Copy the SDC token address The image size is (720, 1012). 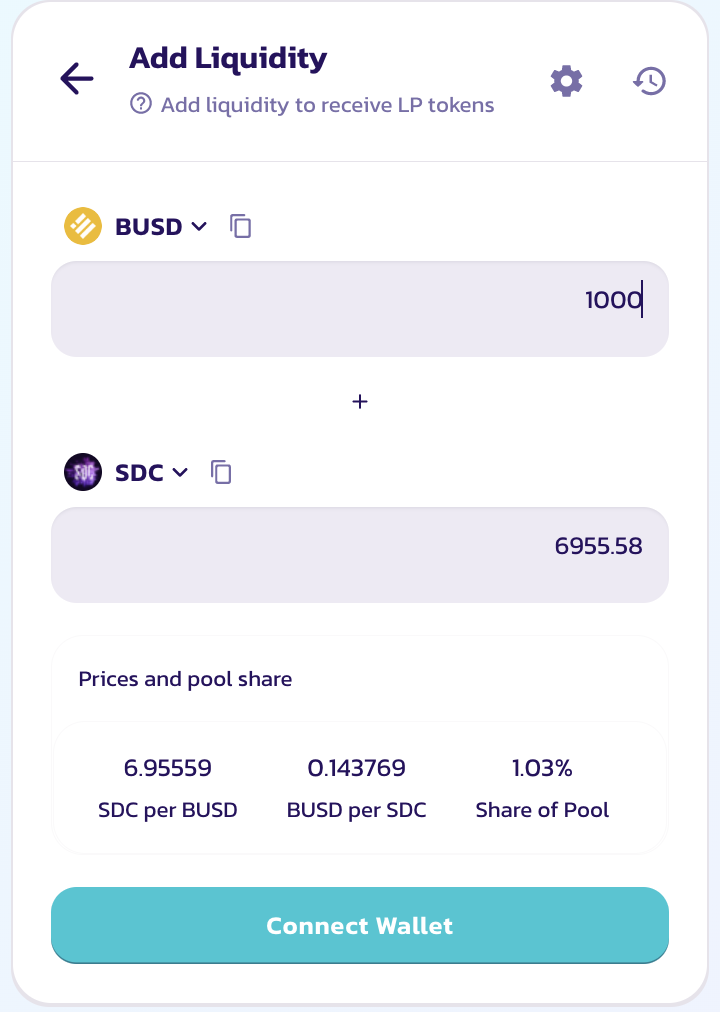[x=222, y=472]
